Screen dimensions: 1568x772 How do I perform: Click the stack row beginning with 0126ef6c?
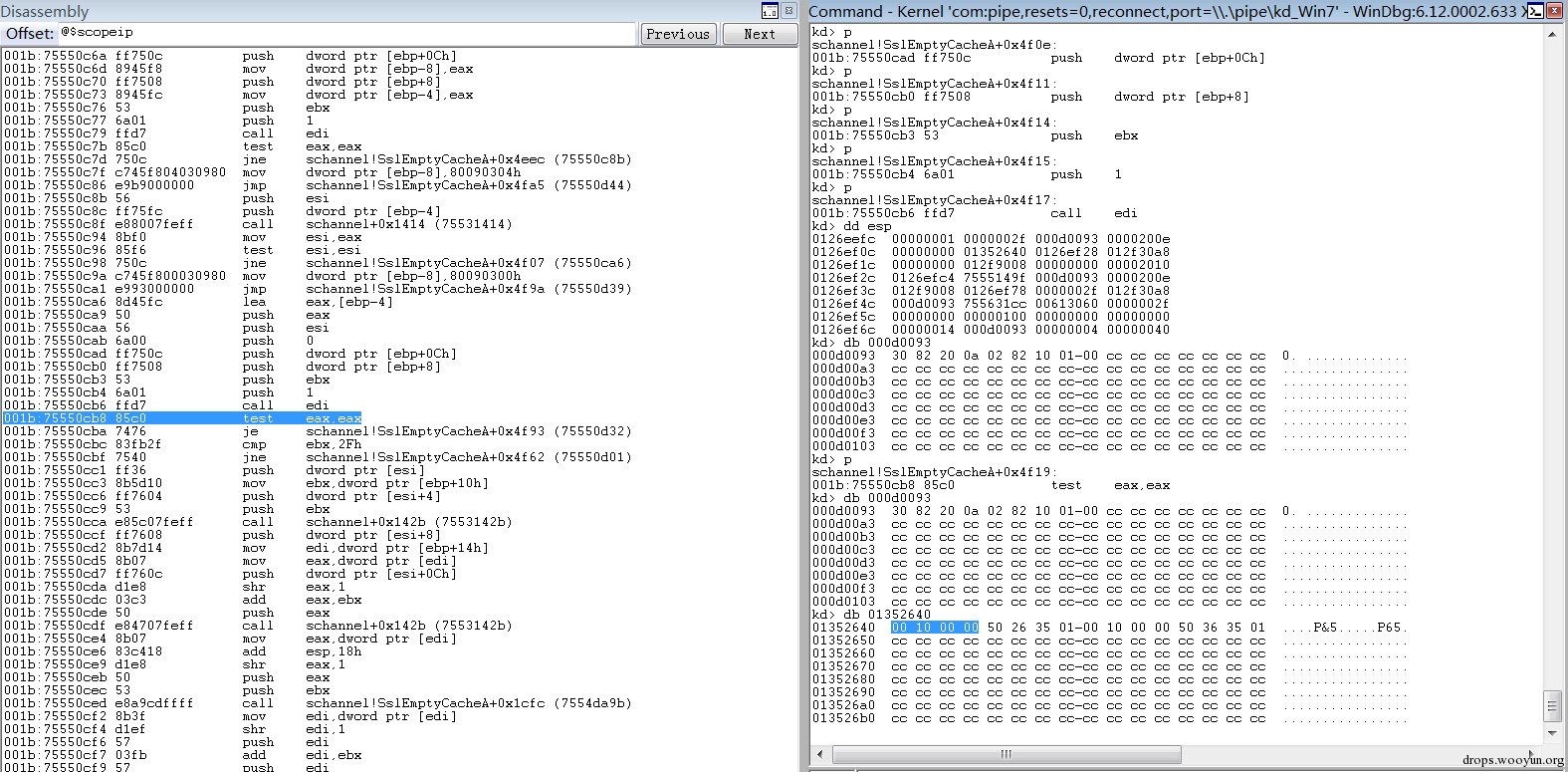(991, 330)
